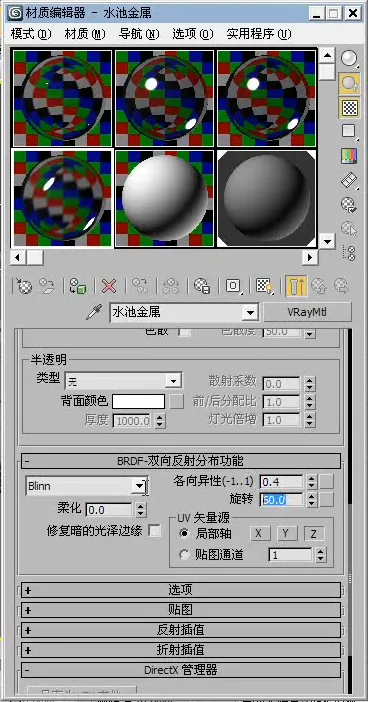The image size is (368, 702).
Task: Open the material editor Options icon
Action: (350, 204)
